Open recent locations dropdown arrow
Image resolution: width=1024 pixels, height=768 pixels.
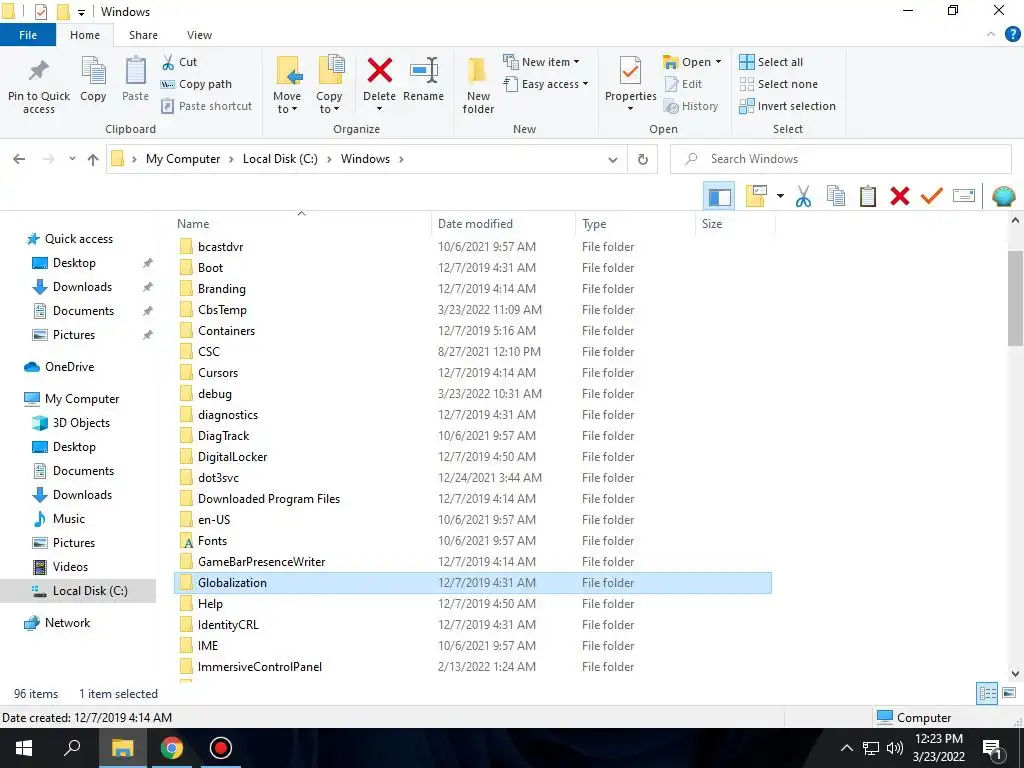(72, 159)
